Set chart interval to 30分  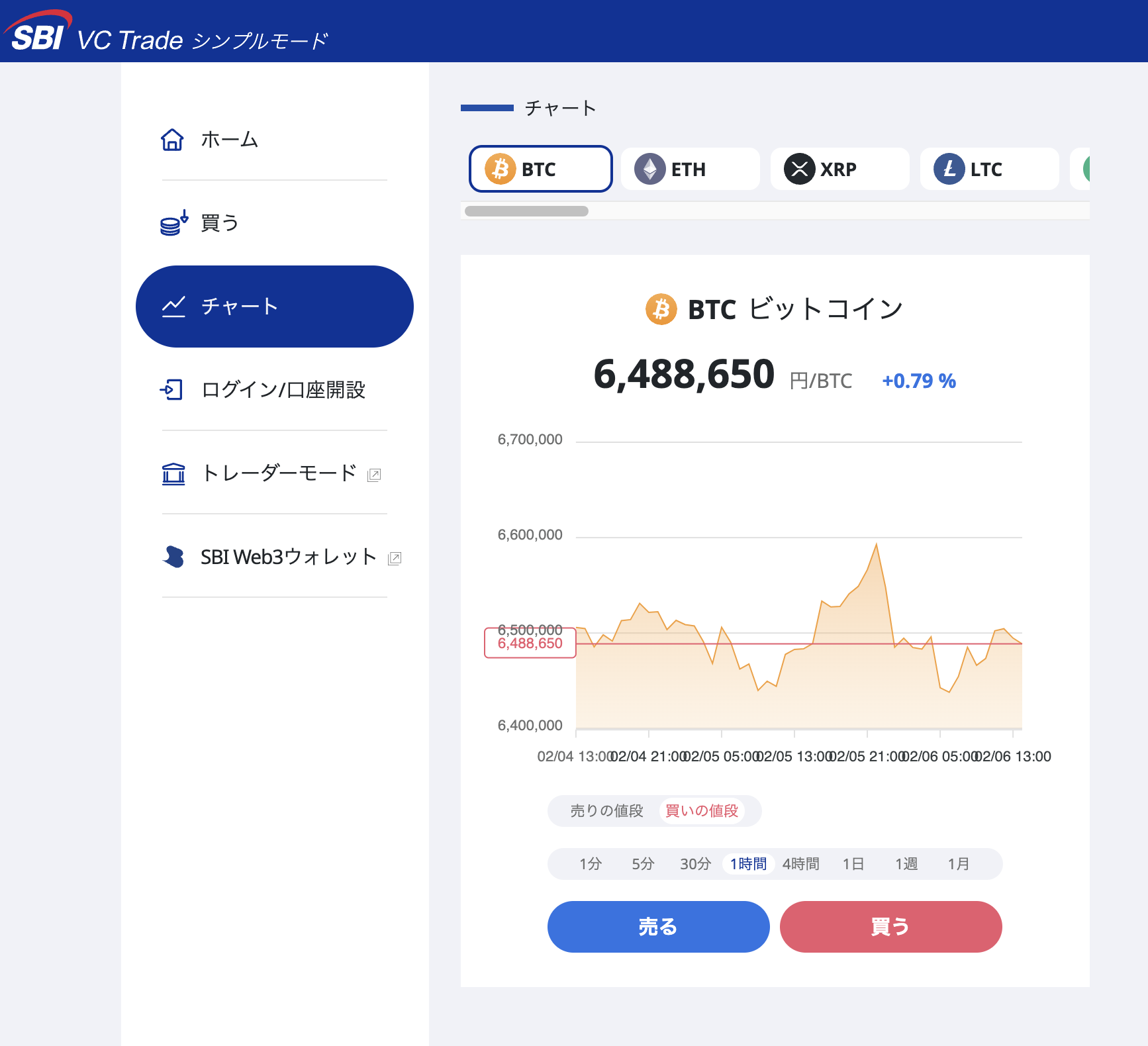click(x=696, y=864)
